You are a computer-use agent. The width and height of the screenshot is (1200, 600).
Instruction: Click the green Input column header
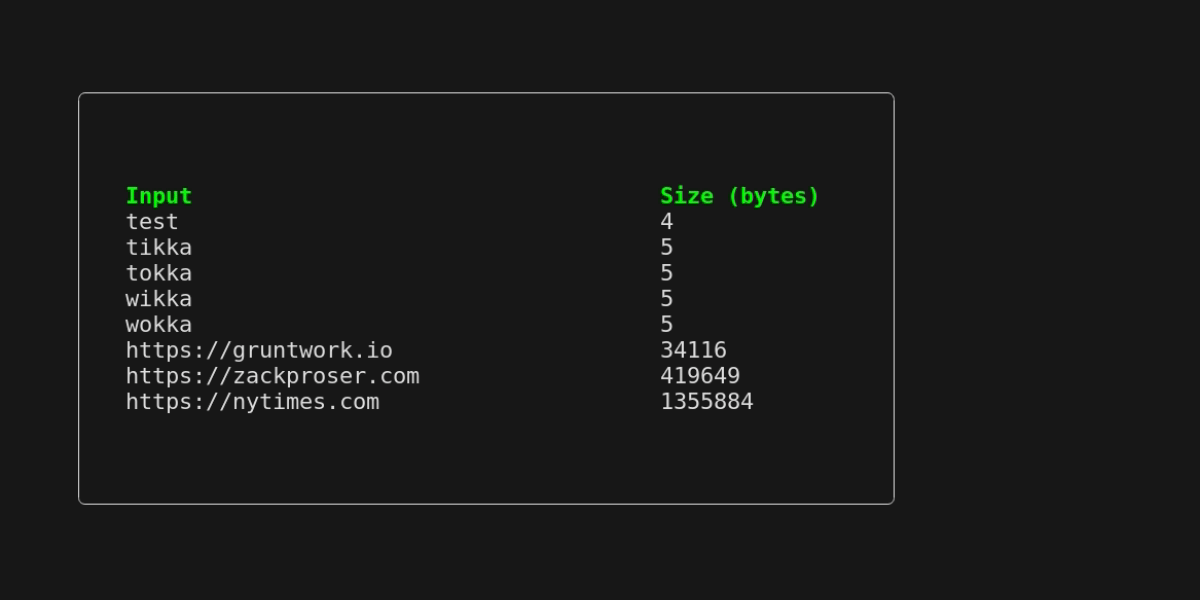pyautogui.click(x=158, y=196)
